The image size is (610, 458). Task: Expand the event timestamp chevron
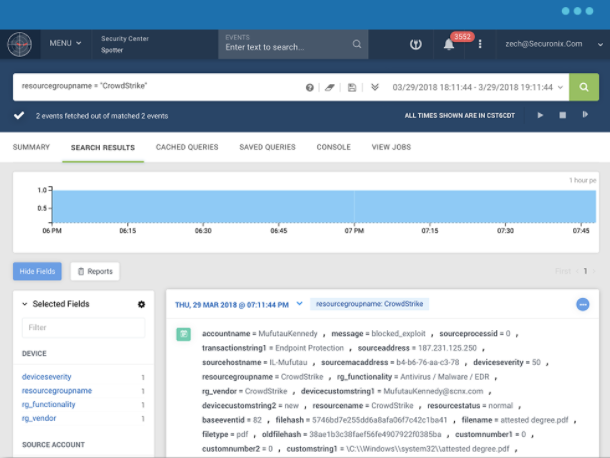[x=299, y=303]
